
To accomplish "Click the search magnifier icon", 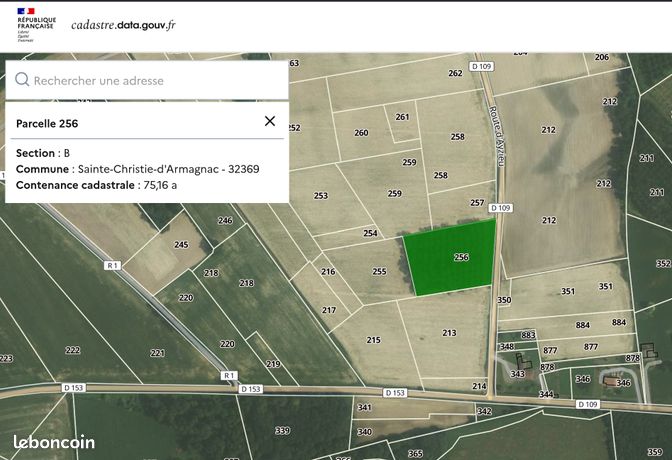I will pyautogui.click(x=22, y=79).
